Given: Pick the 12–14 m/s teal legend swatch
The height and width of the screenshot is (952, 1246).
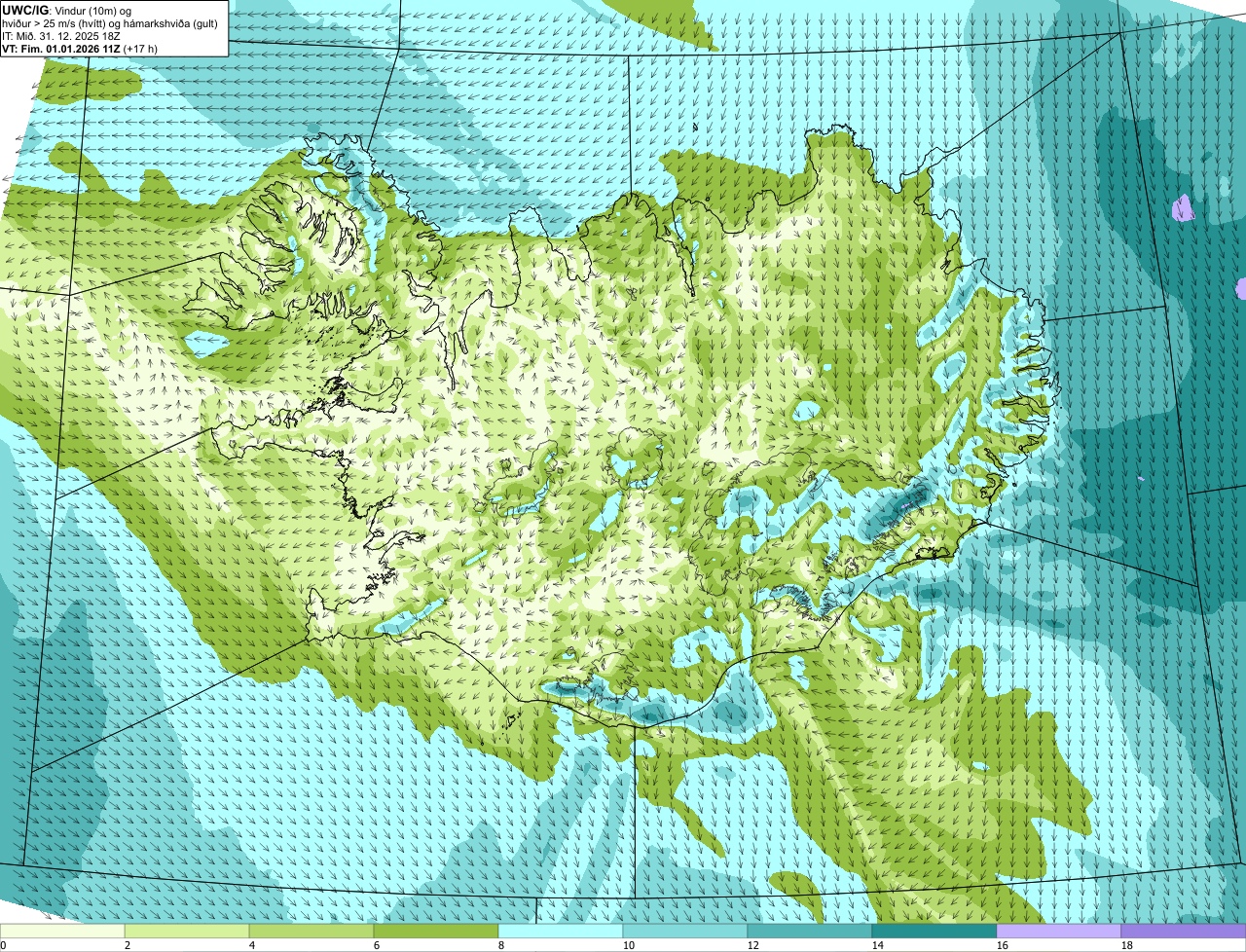Looking at the screenshot, I should [x=810, y=931].
